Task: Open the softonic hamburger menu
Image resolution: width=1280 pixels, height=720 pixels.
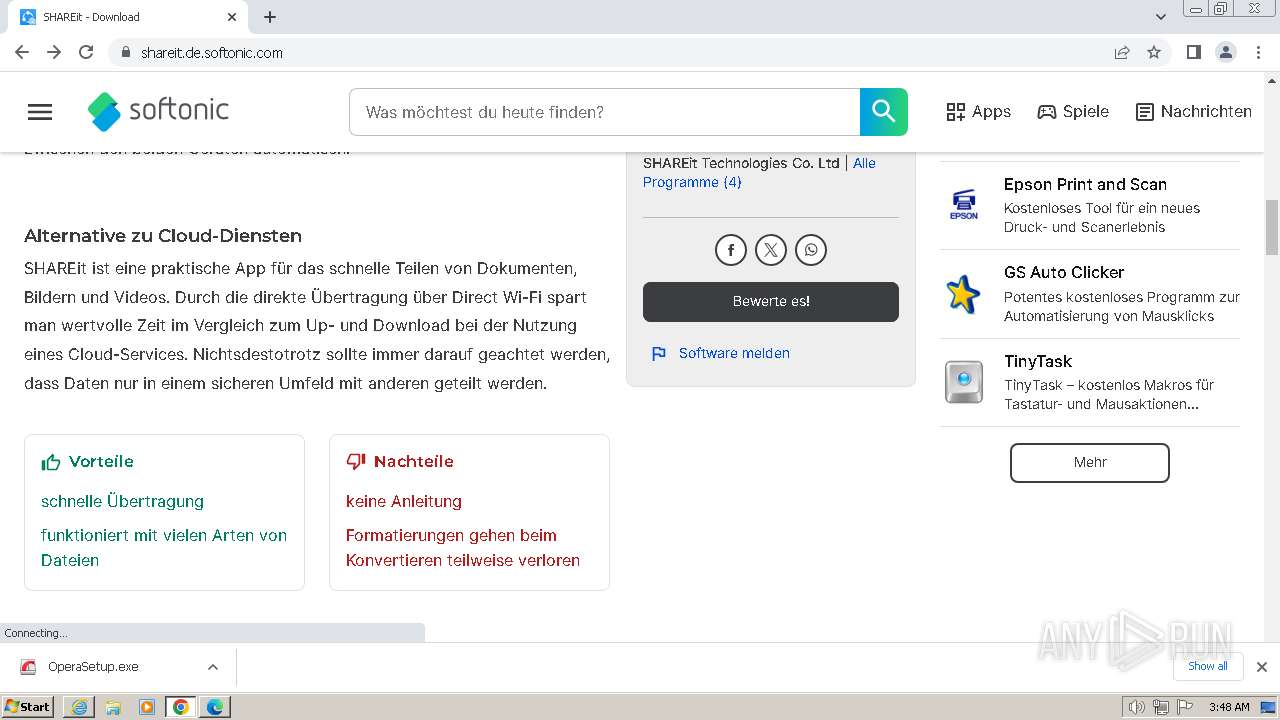Action: (40, 112)
